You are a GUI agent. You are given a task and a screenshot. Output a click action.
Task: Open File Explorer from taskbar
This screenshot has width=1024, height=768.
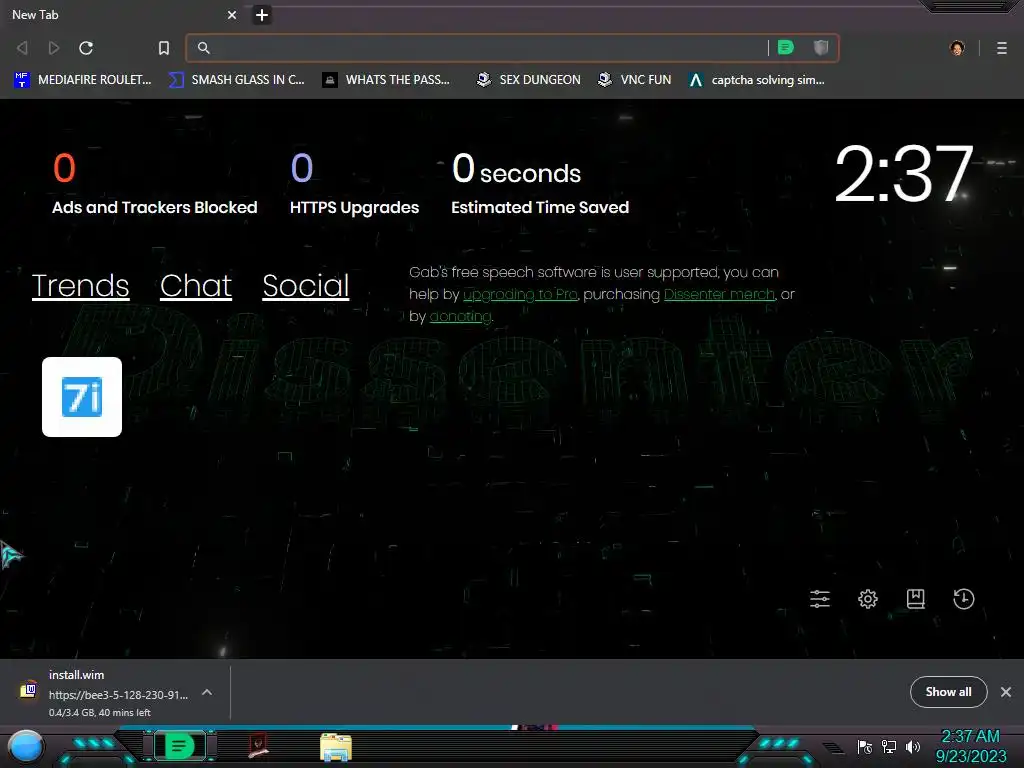pyautogui.click(x=336, y=746)
